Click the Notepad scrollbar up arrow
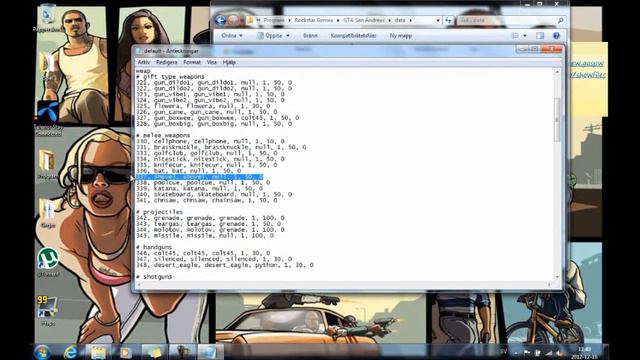This screenshot has height=360, width=640. (x=557, y=72)
